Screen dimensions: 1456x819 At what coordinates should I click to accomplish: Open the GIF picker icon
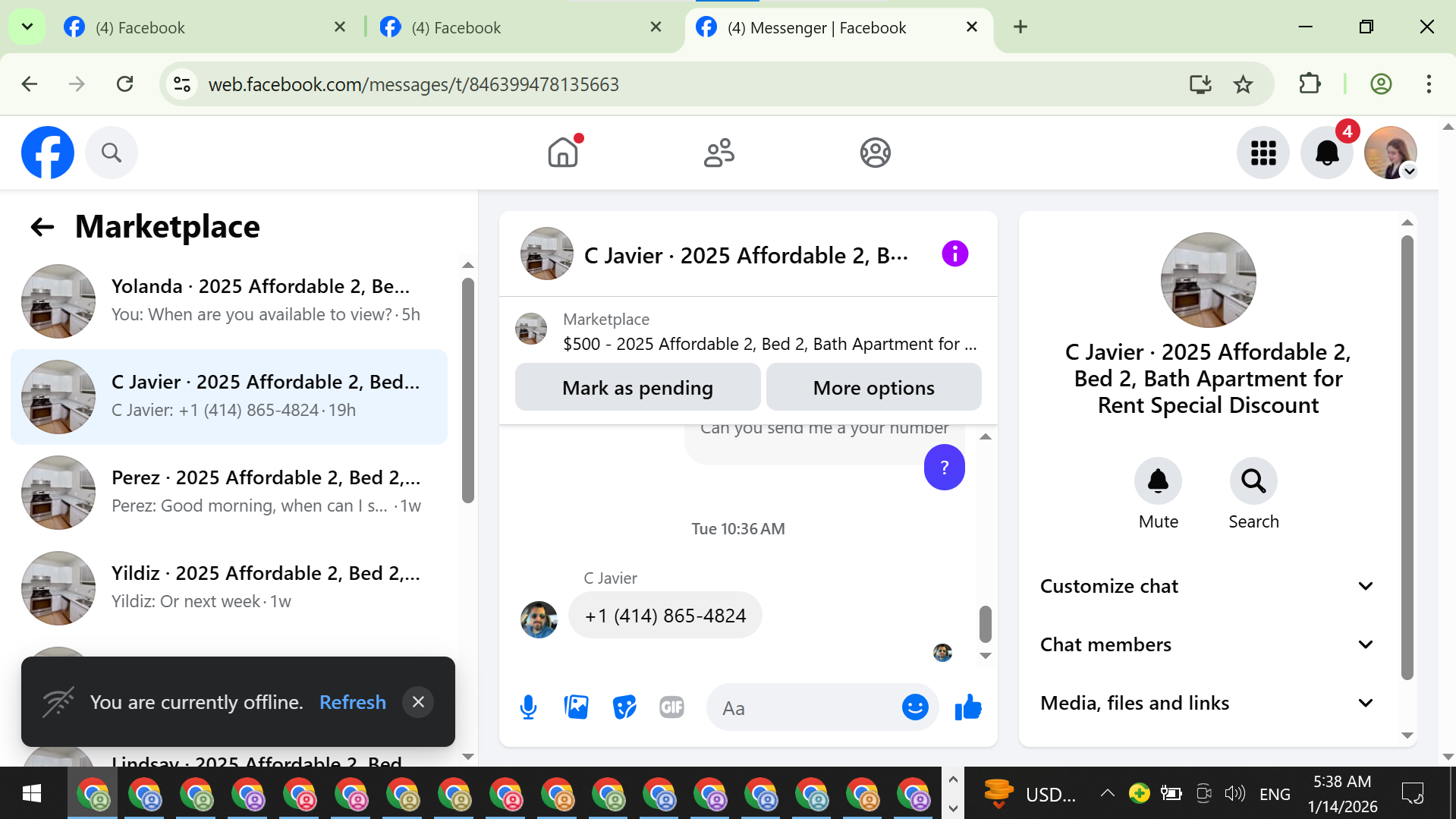tap(671, 707)
